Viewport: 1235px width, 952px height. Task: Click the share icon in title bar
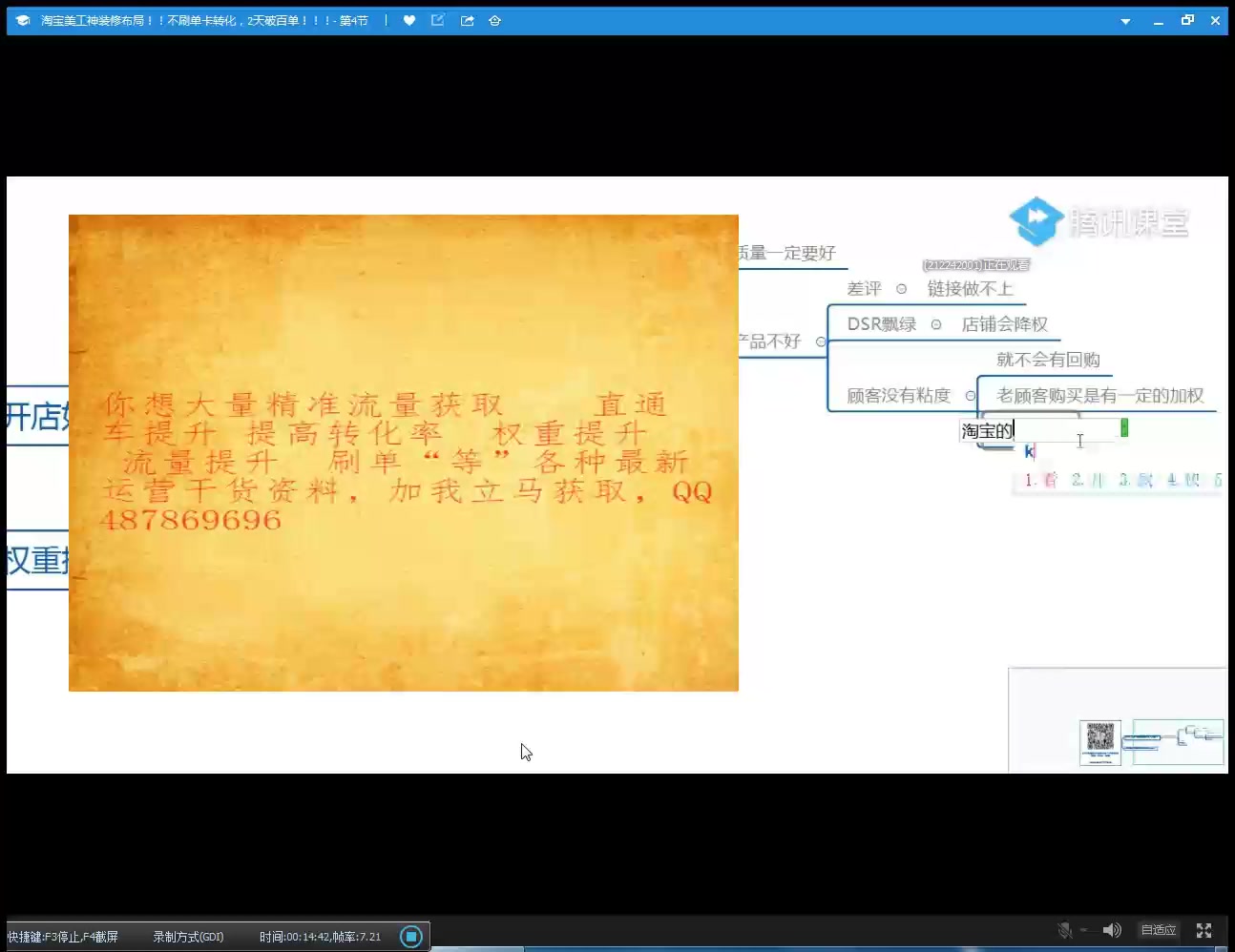pos(468,20)
